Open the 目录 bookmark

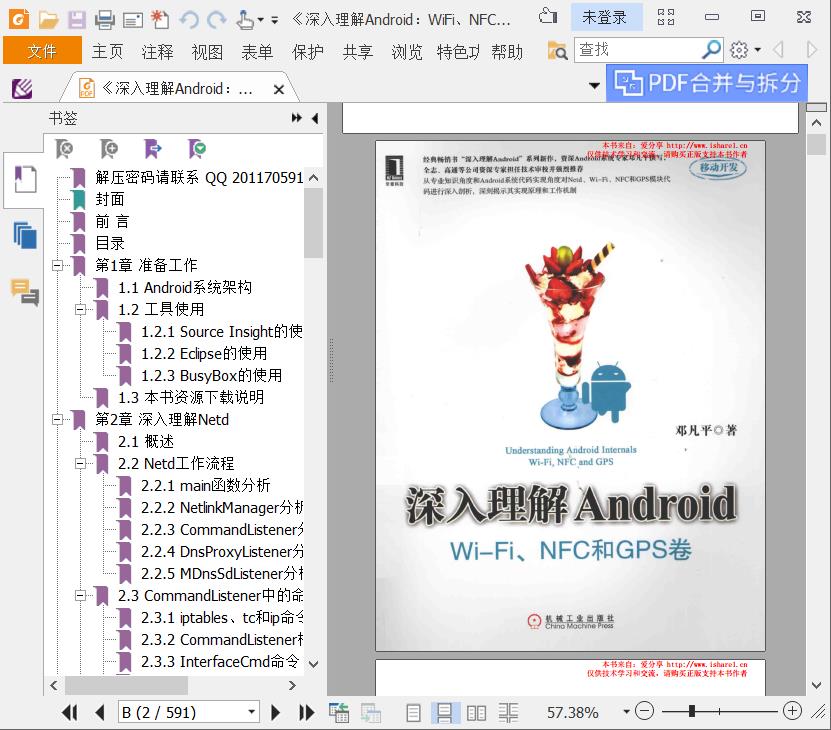click(110, 243)
